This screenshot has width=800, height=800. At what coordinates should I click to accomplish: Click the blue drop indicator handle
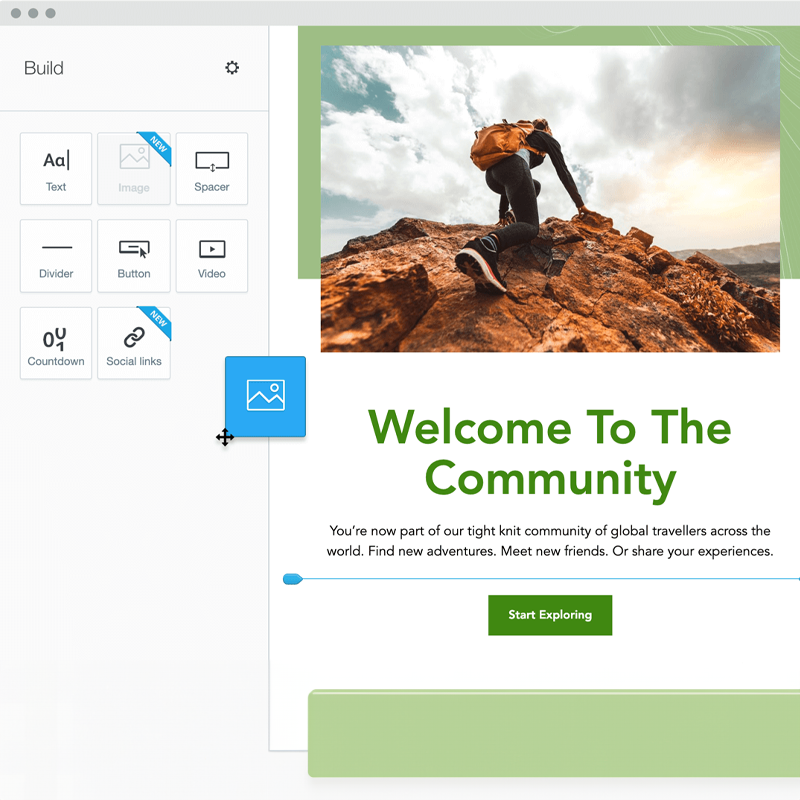point(292,579)
